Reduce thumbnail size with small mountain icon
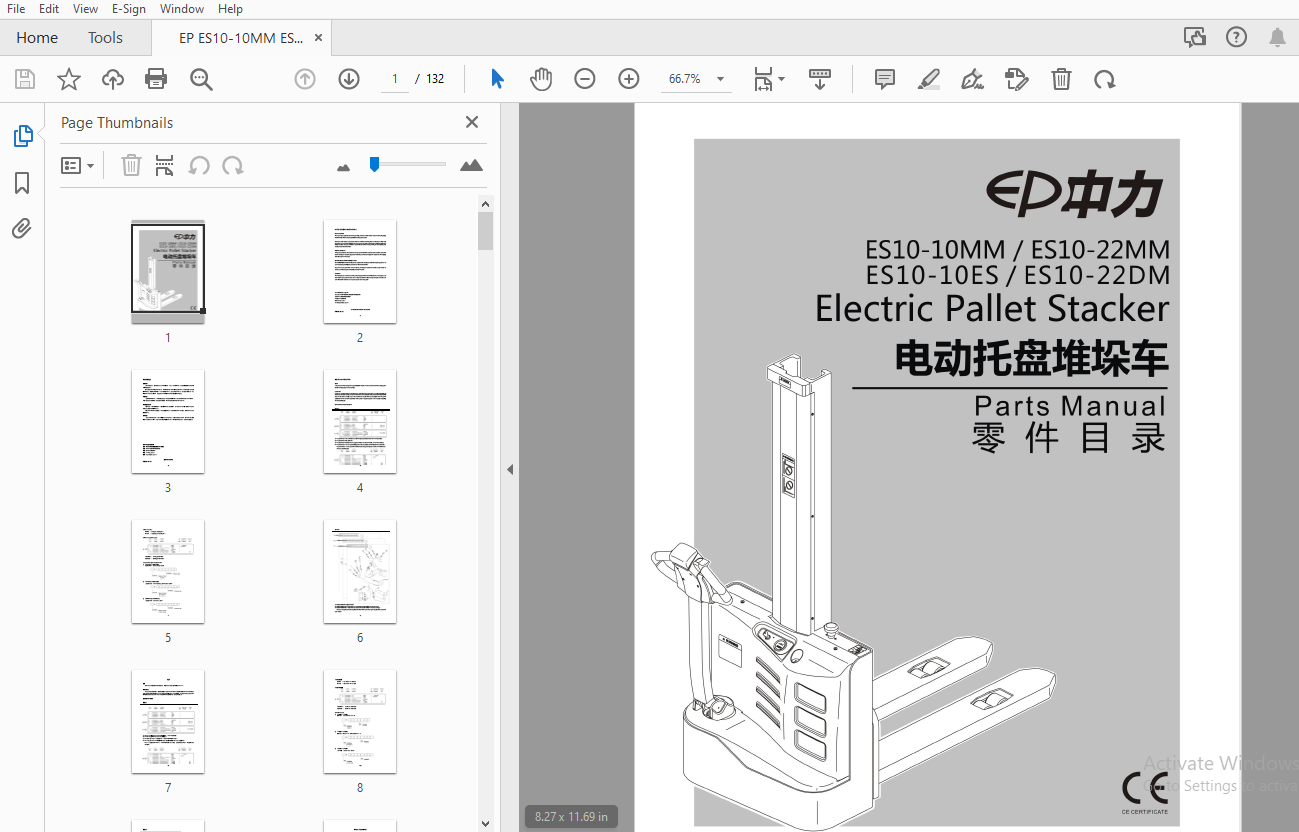The image size is (1299, 832). point(344,167)
